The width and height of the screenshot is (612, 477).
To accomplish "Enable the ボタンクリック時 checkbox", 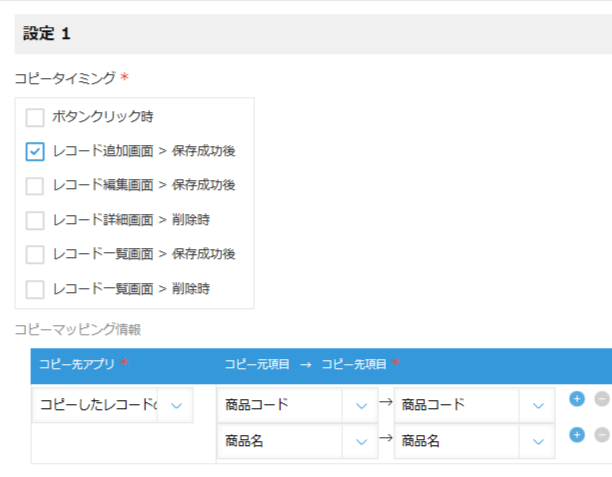I will pyautogui.click(x=35, y=117).
